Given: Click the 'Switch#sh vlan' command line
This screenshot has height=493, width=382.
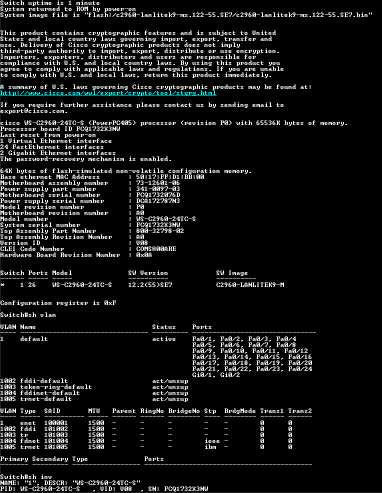Looking at the screenshot, I should pyautogui.click(x=28, y=315).
